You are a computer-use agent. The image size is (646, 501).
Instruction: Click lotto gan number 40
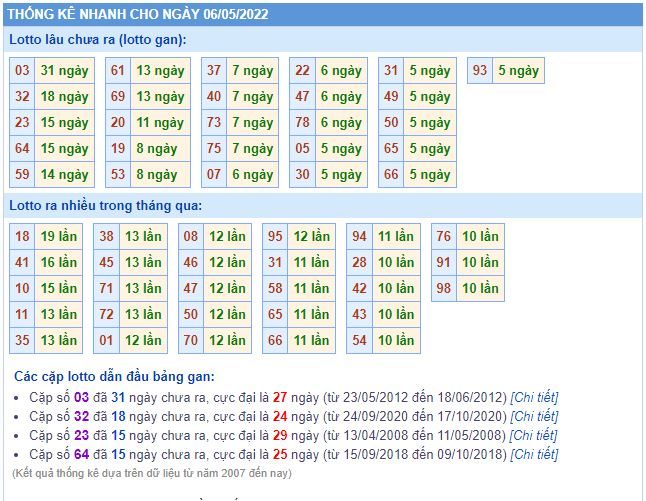(x=214, y=96)
